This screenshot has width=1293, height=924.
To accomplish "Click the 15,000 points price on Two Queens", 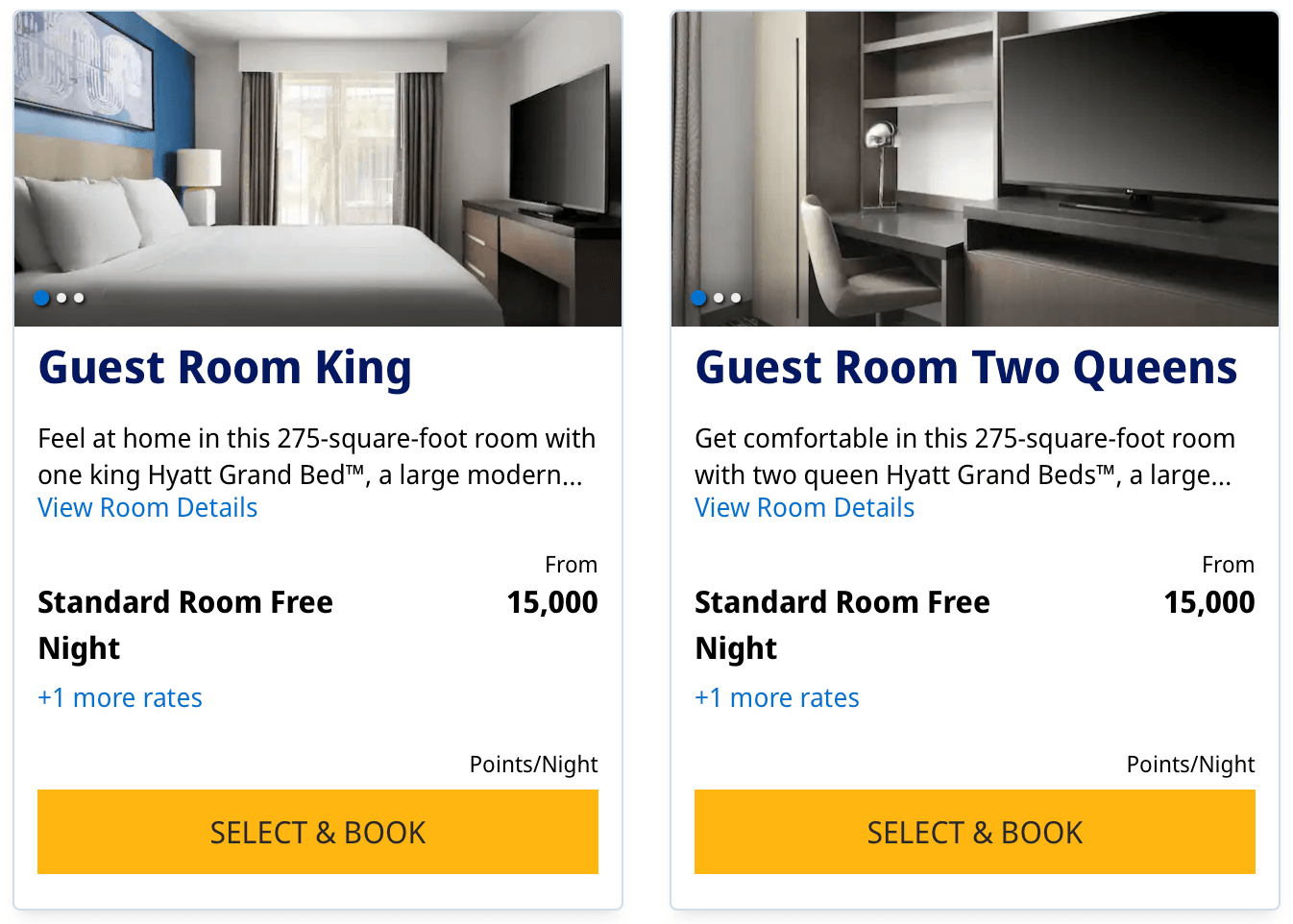I will coord(1209,602).
